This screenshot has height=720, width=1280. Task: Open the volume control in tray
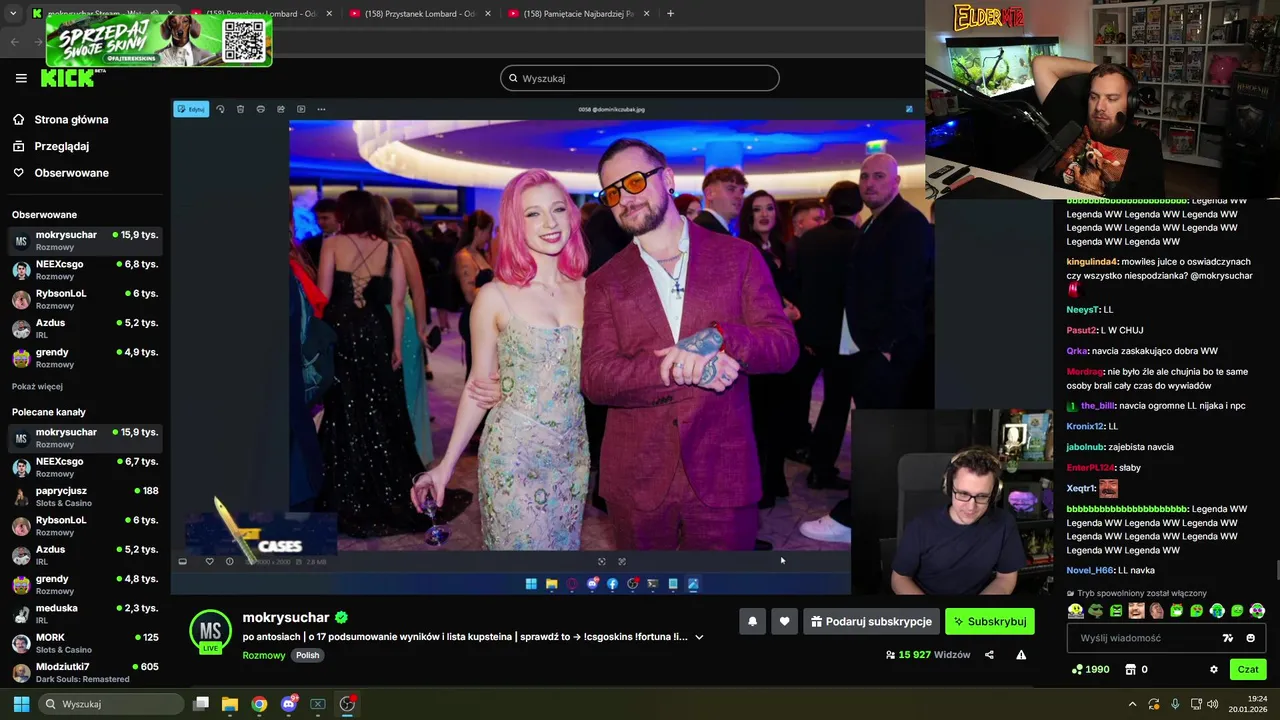coord(1213,704)
